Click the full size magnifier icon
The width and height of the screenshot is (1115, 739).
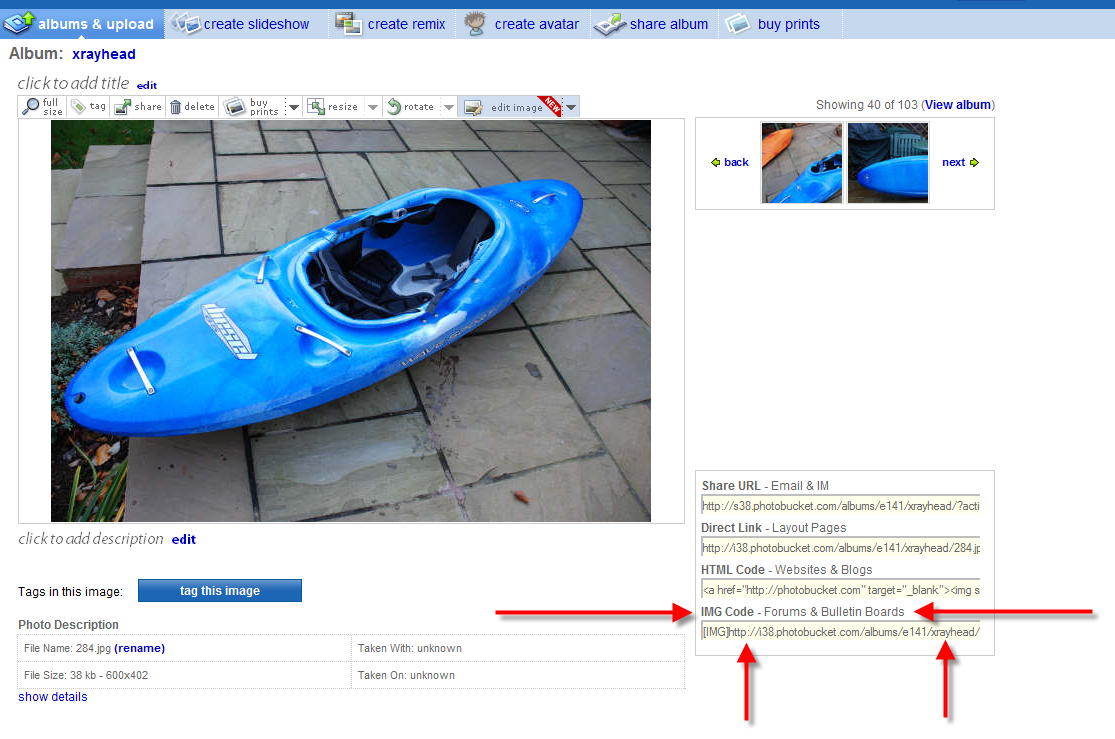(32, 107)
